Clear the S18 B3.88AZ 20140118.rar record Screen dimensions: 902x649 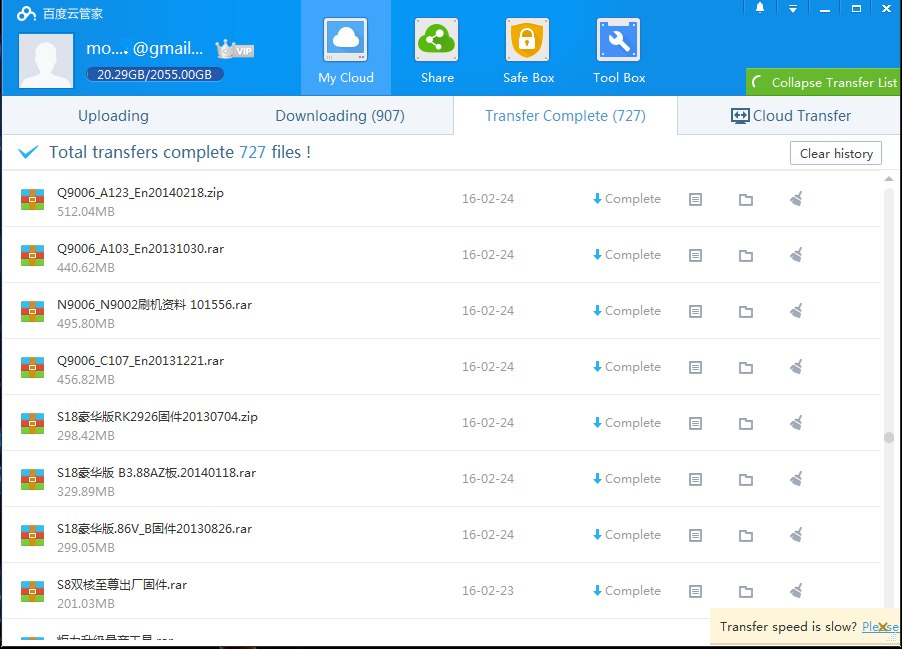click(797, 479)
